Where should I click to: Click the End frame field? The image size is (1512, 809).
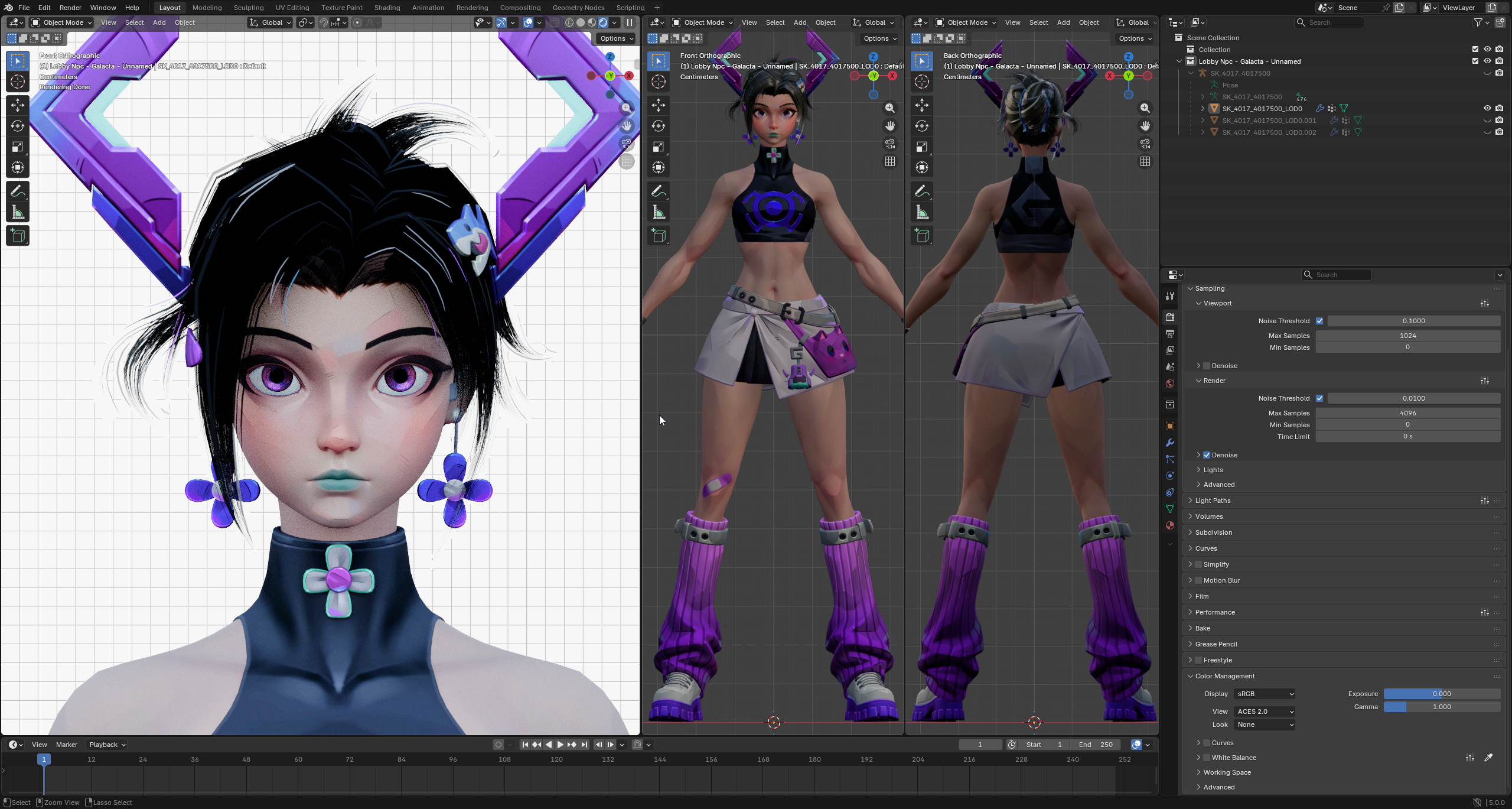coord(1096,745)
